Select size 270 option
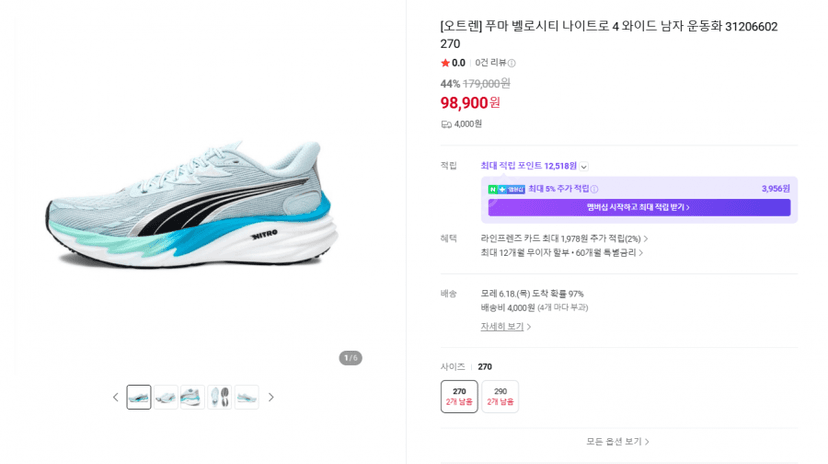The image size is (828, 464). 459,396
